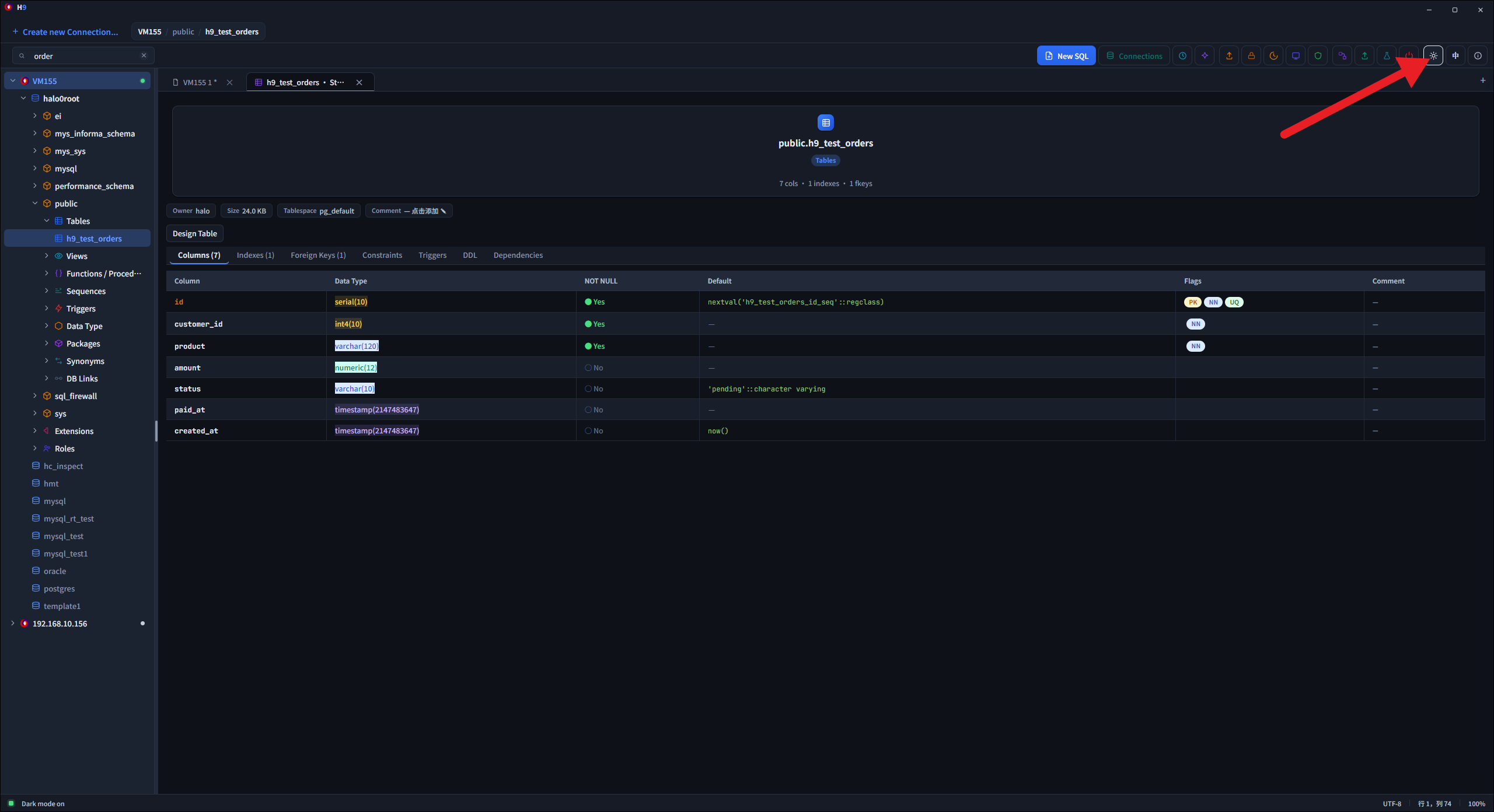Switch to the Foreign Keys (1) tab

[318, 256]
